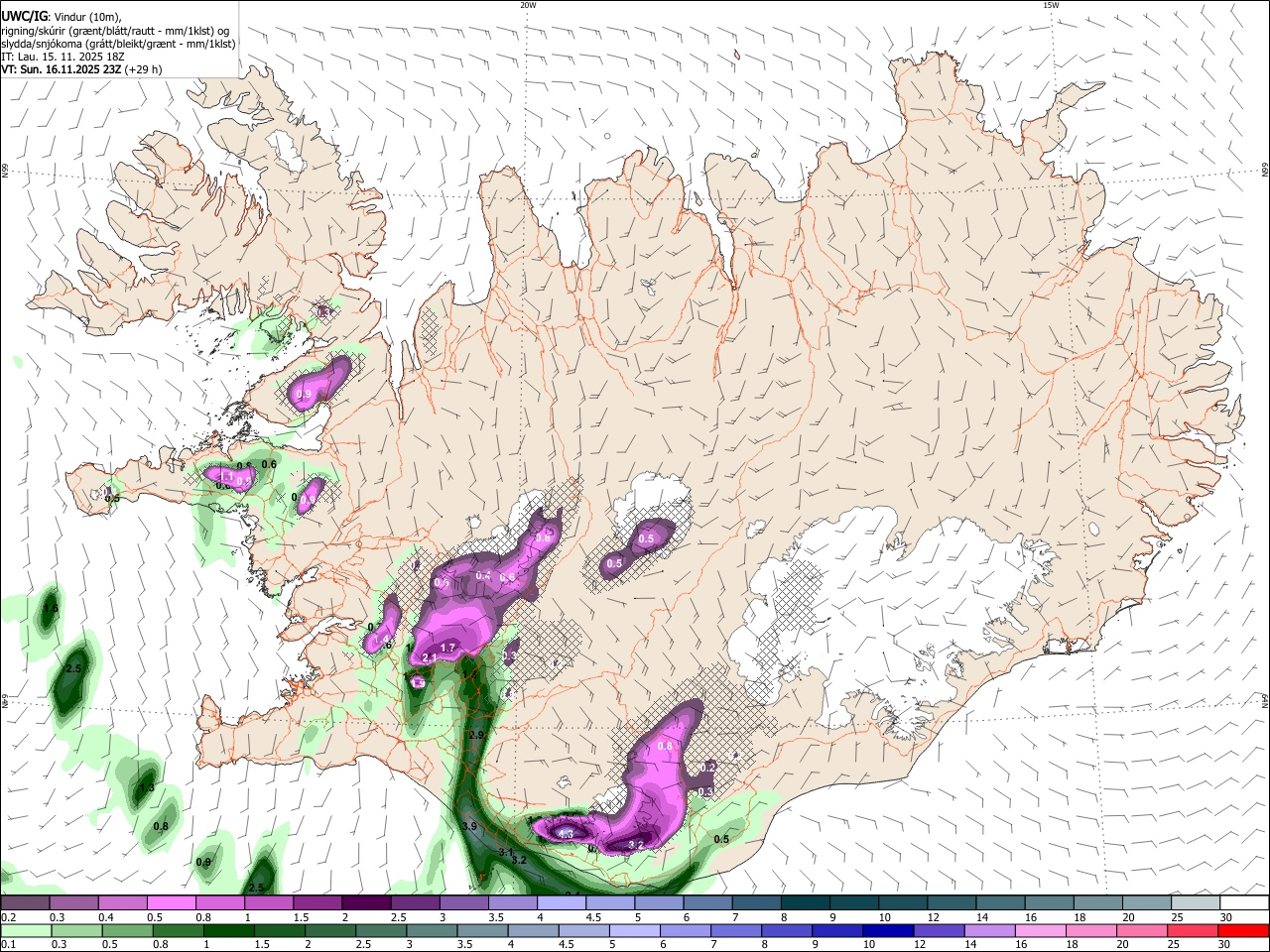
Task: Click the snow scale swatch from 12 to 14
Action: click(x=952, y=902)
